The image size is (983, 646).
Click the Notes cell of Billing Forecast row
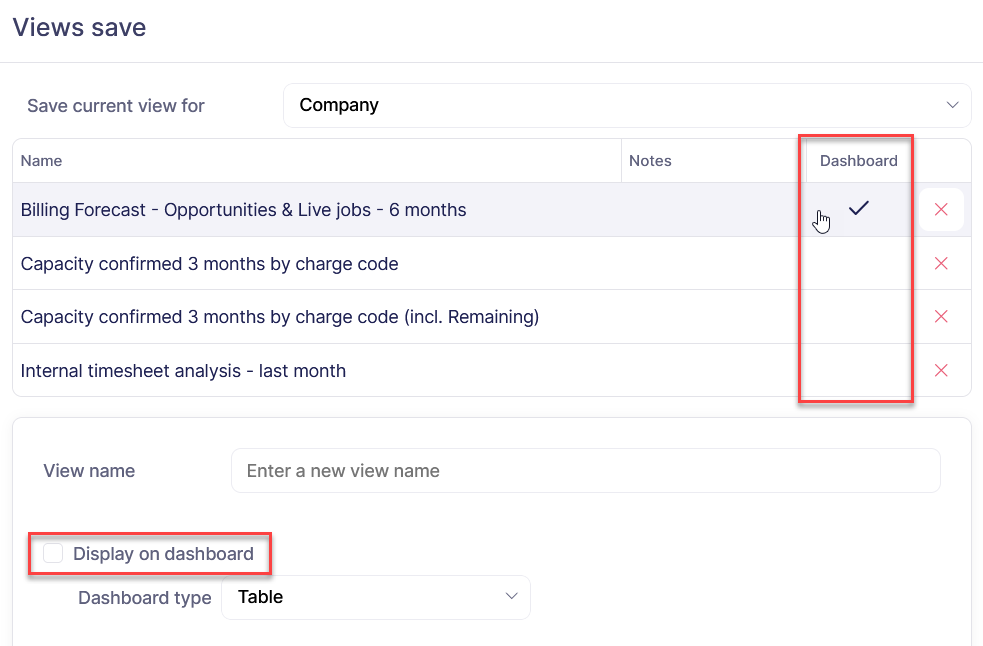click(x=712, y=210)
